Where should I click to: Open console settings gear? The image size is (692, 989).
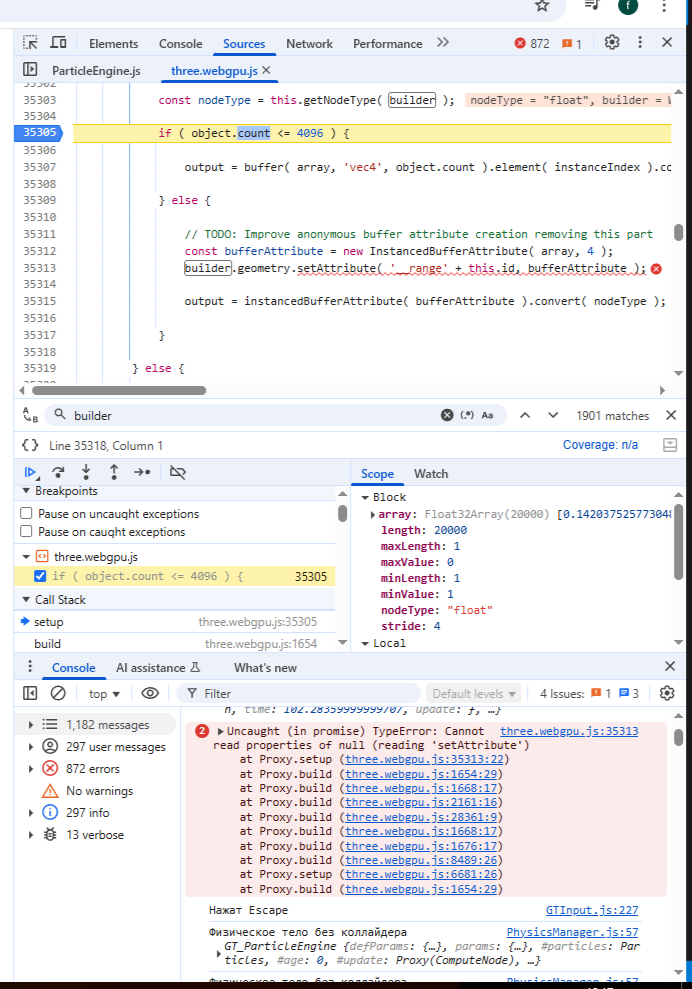[667, 693]
